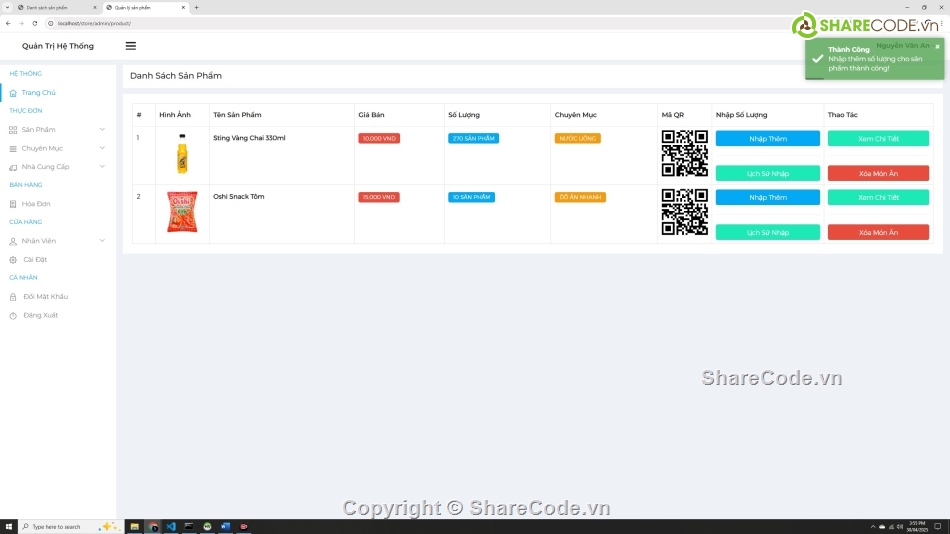Click the browser address bar

[x=418, y=23]
